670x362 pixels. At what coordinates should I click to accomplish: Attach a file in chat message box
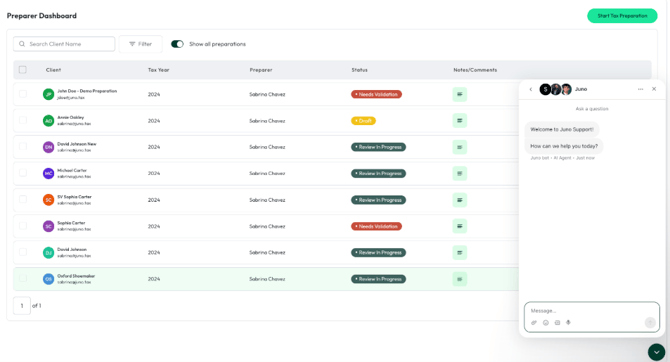tap(534, 323)
